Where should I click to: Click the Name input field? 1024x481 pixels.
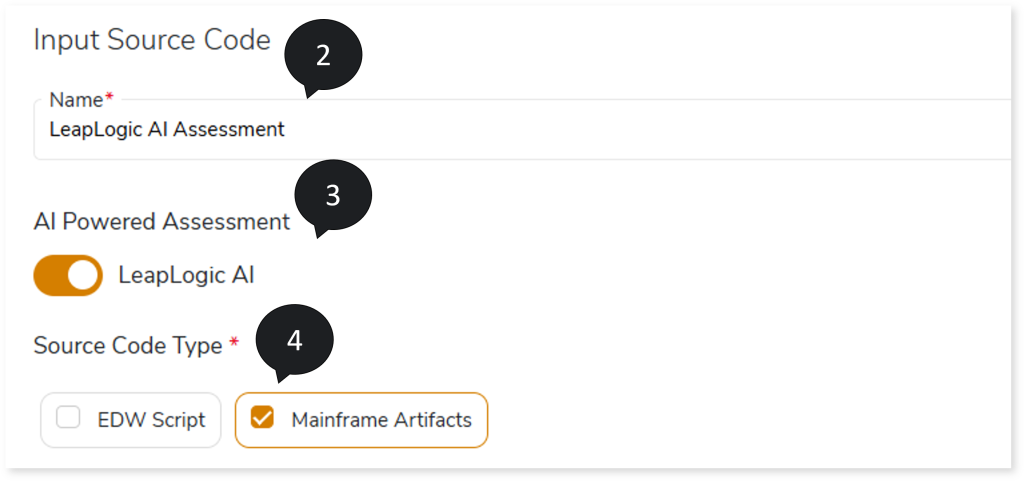(x=600, y=130)
